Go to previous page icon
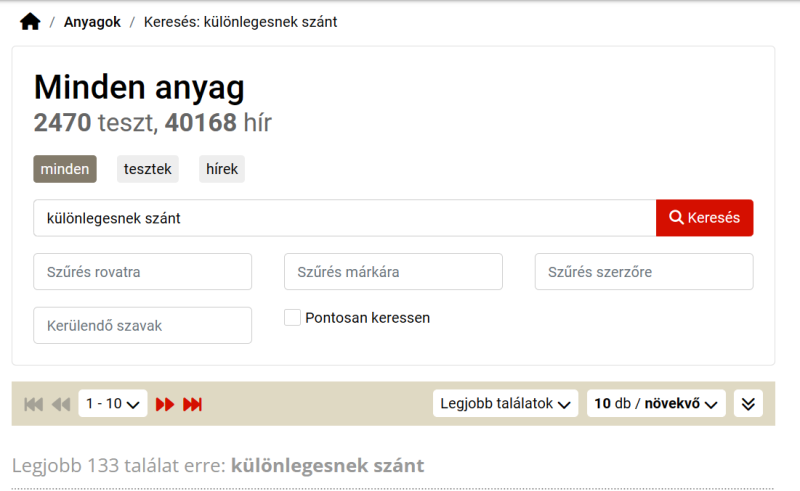The height and width of the screenshot is (491, 800). pyautogui.click(x=61, y=404)
